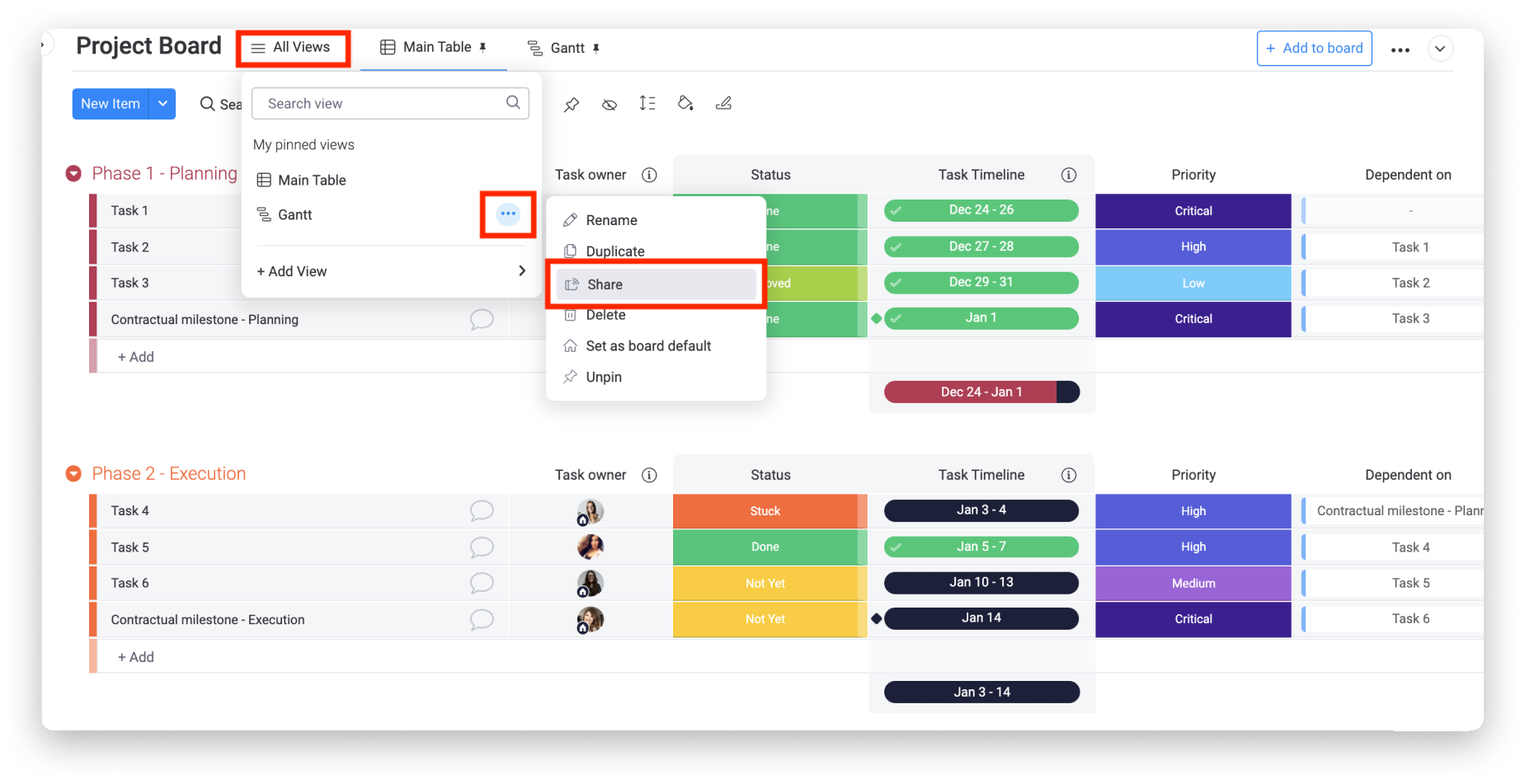Choose Duplicate from context menu
The image size is (1525, 784).
(615, 251)
